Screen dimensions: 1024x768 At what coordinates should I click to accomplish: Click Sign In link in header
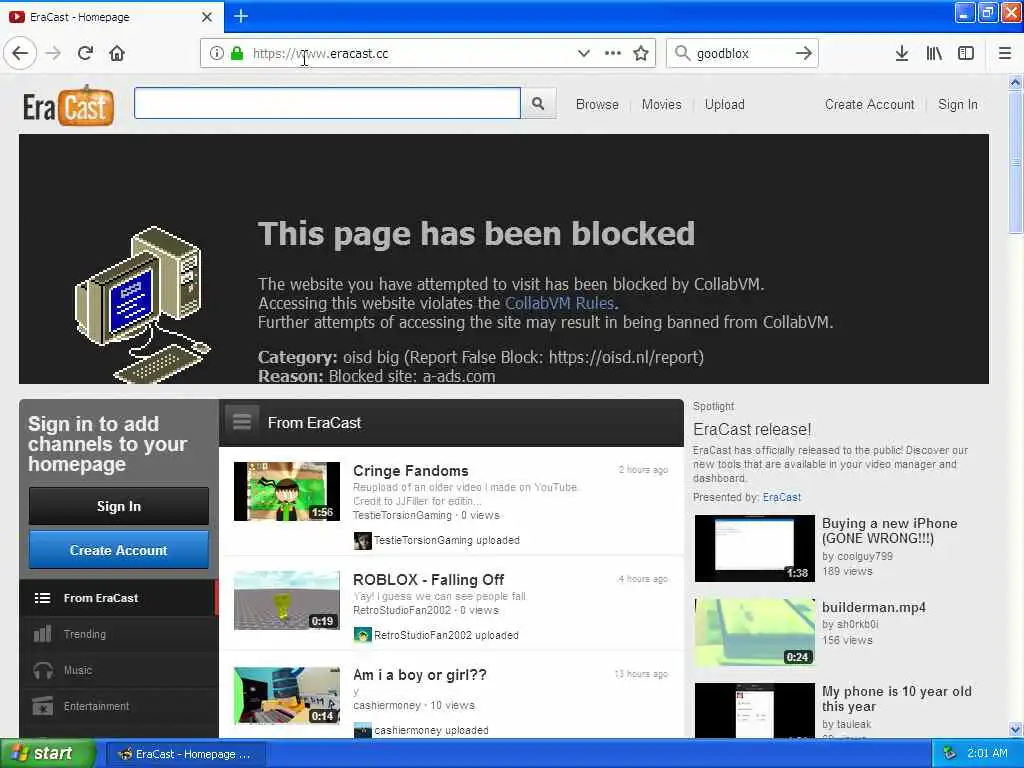click(957, 104)
